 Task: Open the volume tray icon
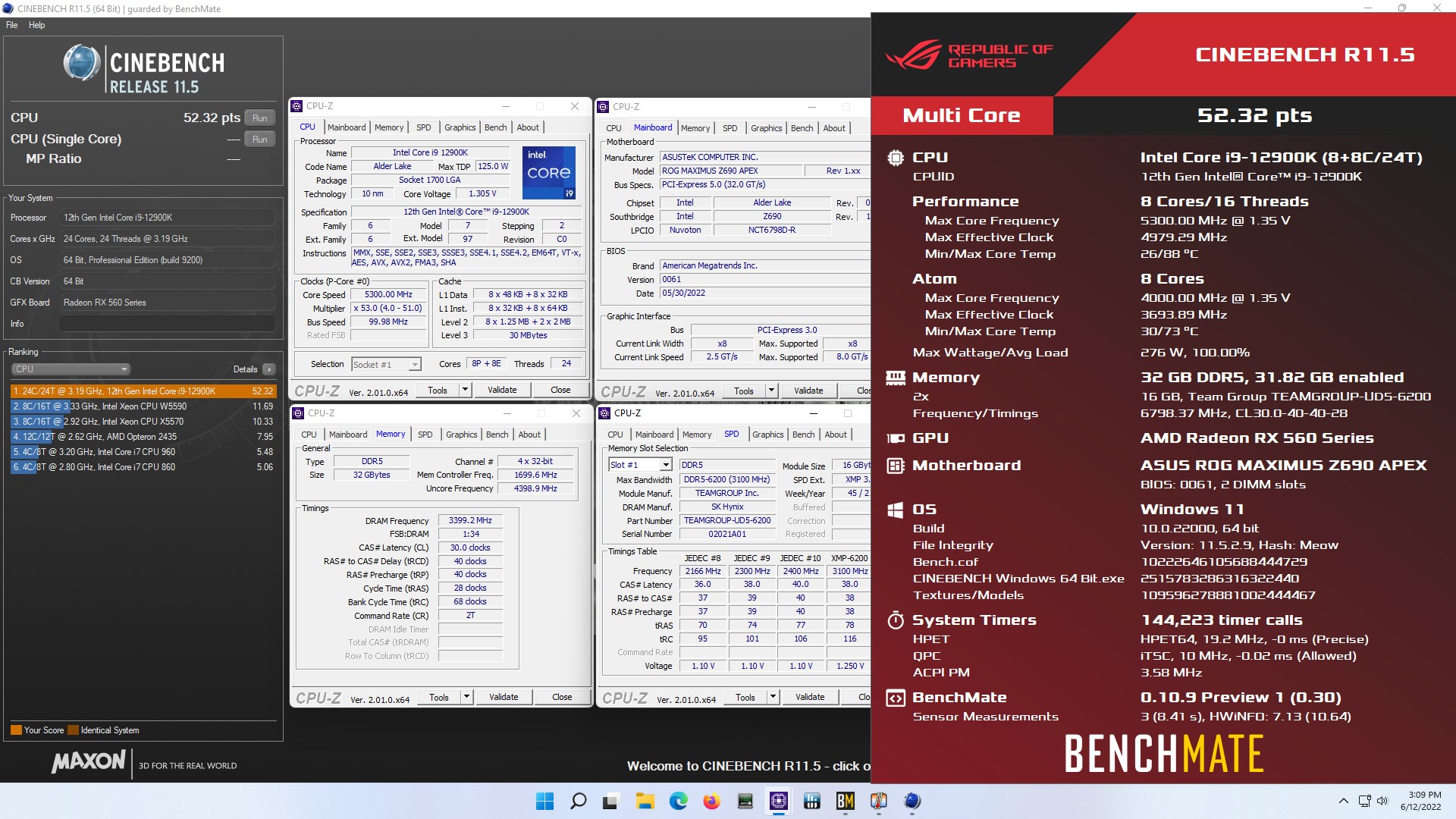(x=1382, y=801)
